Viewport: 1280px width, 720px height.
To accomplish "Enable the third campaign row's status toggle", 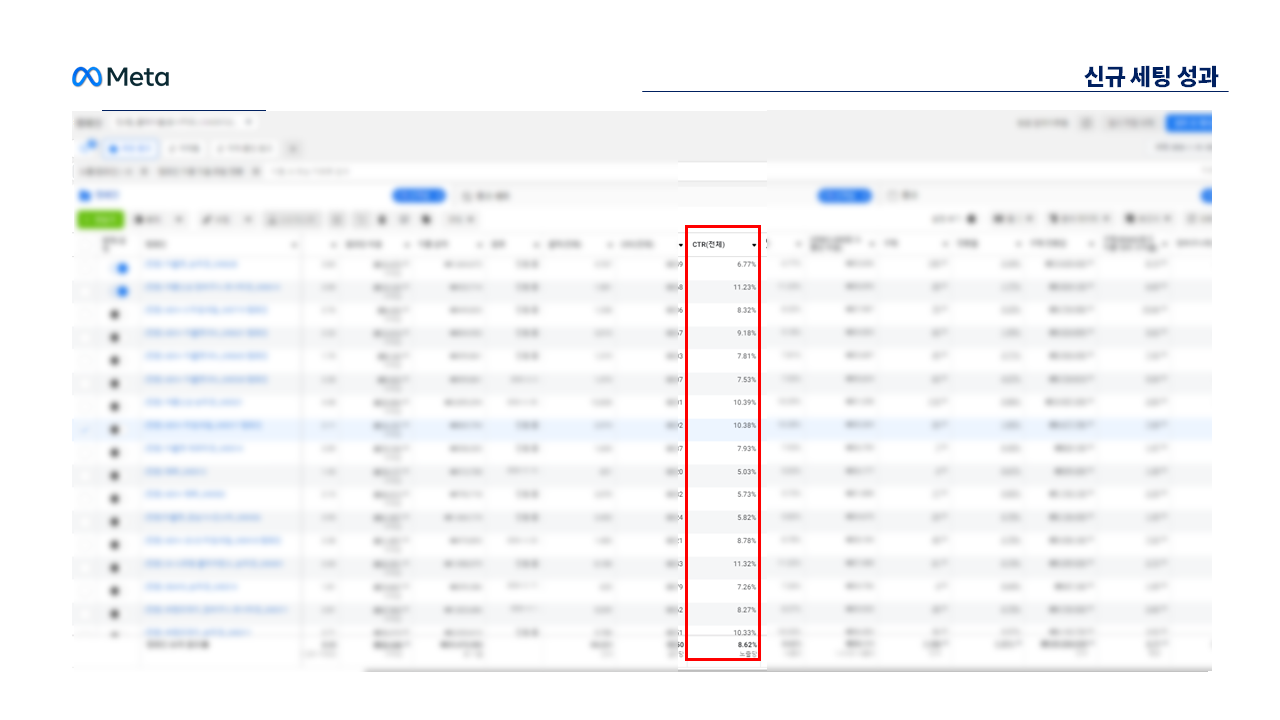I will (x=114, y=314).
